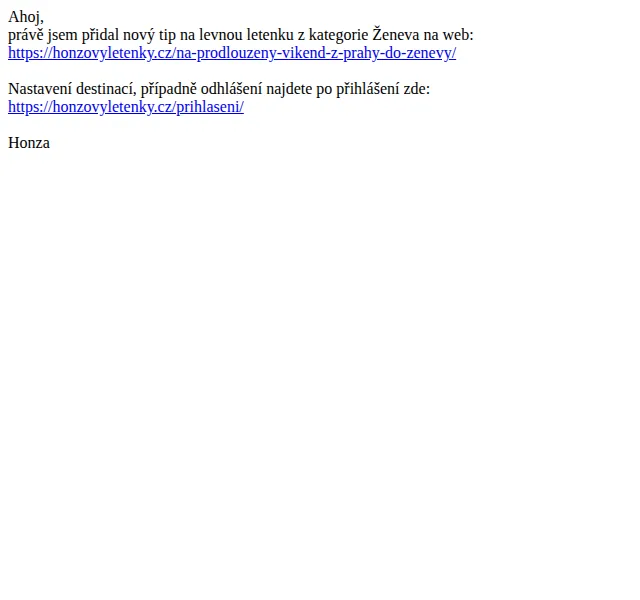The width and height of the screenshot is (640, 600).
Task: Click 'prihlaseni/' at the end of the login URL
Action: click(x=210, y=107)
